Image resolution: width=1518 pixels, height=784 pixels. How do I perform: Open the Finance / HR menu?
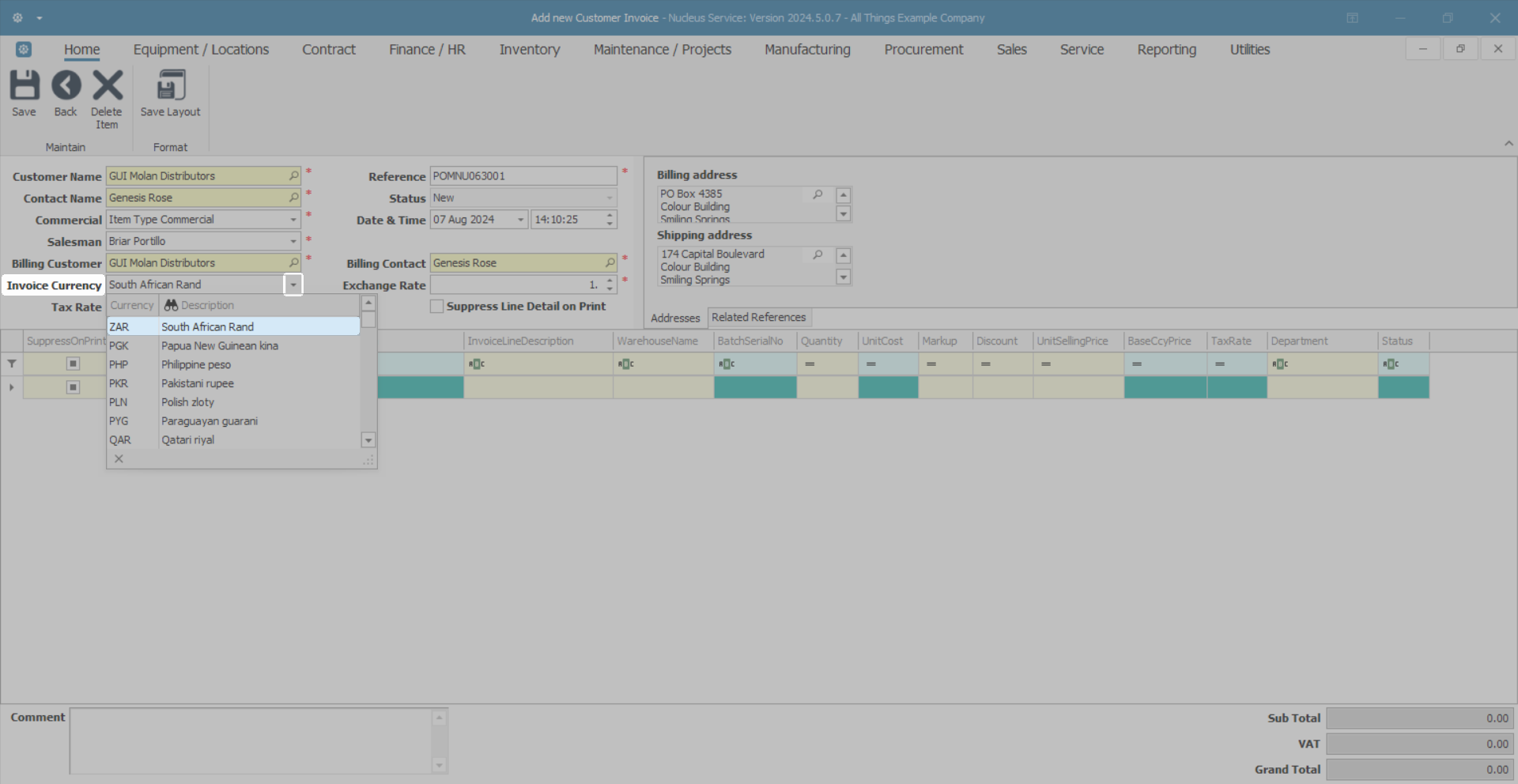pos(427,49)
